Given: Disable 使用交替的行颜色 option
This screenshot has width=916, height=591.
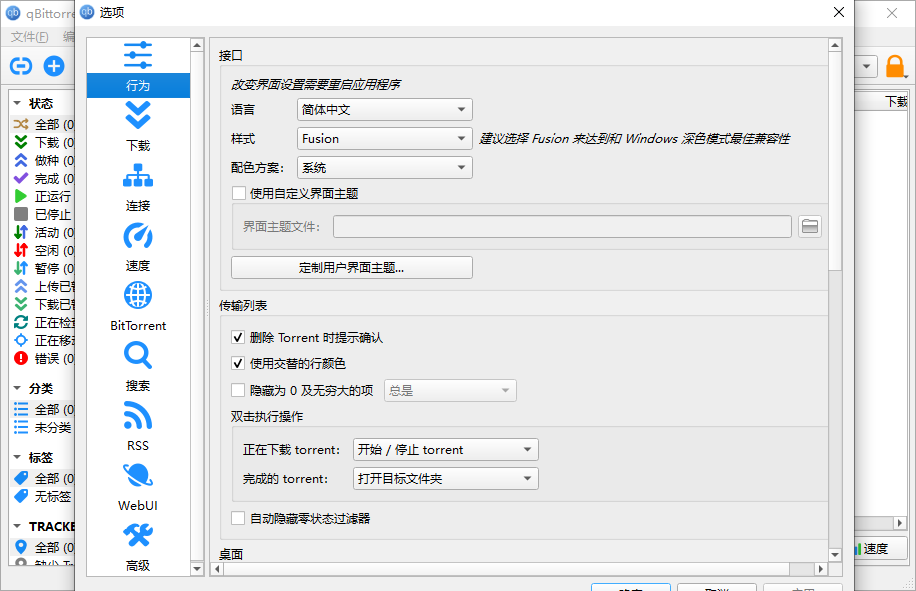Looking at the screenshot, I should tap(238, 364).
